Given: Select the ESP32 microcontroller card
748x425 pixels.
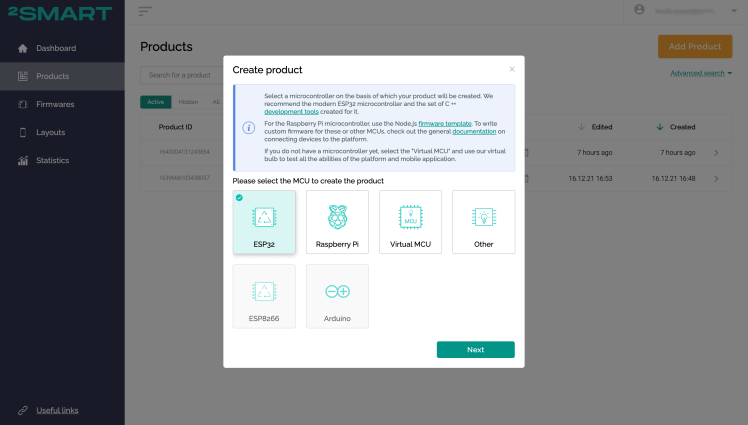Looking at the screenshot, I should [264, 222].
